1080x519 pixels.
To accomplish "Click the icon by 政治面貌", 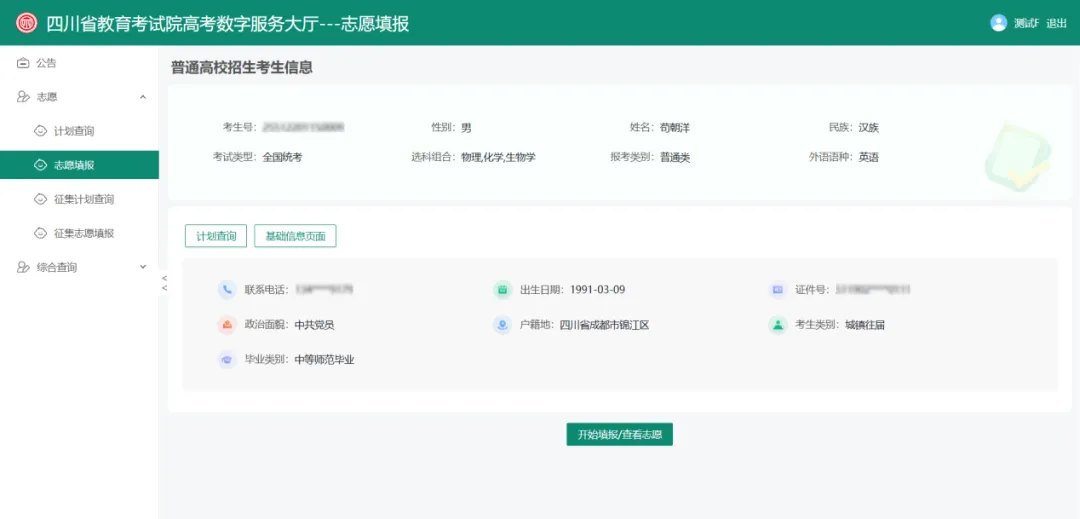I will pos(227,325).
